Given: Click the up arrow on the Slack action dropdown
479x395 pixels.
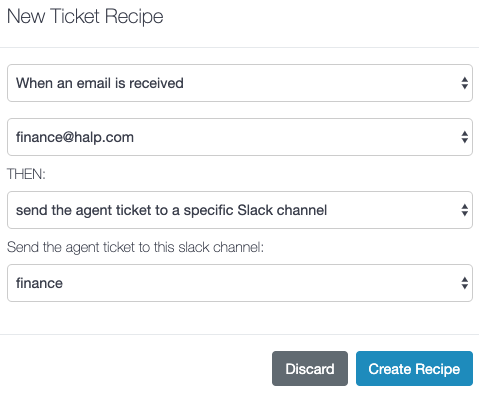Looking at the screenshot, I should (465, 207).
